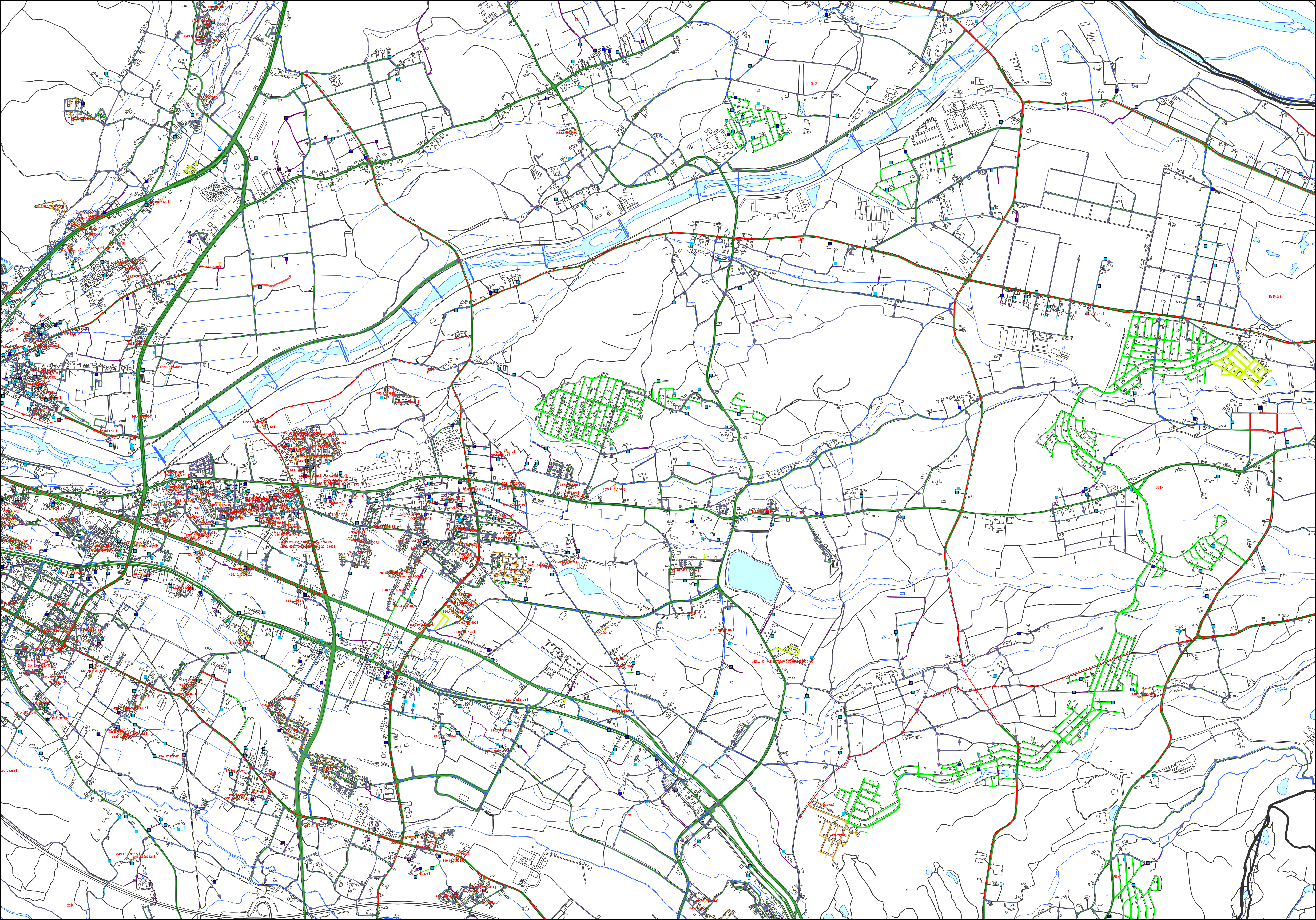Click the 【3610】 annotation near 塩野室町
1316x920 pixels.
coord(1094,314)
